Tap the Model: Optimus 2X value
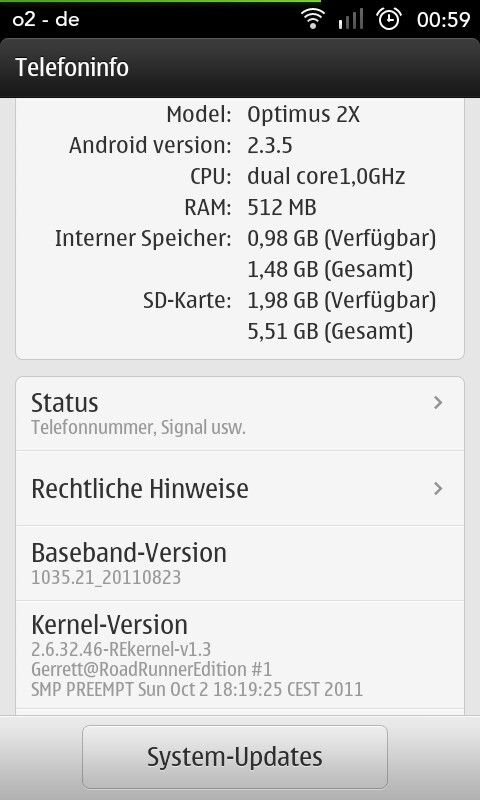 (304, 114)
